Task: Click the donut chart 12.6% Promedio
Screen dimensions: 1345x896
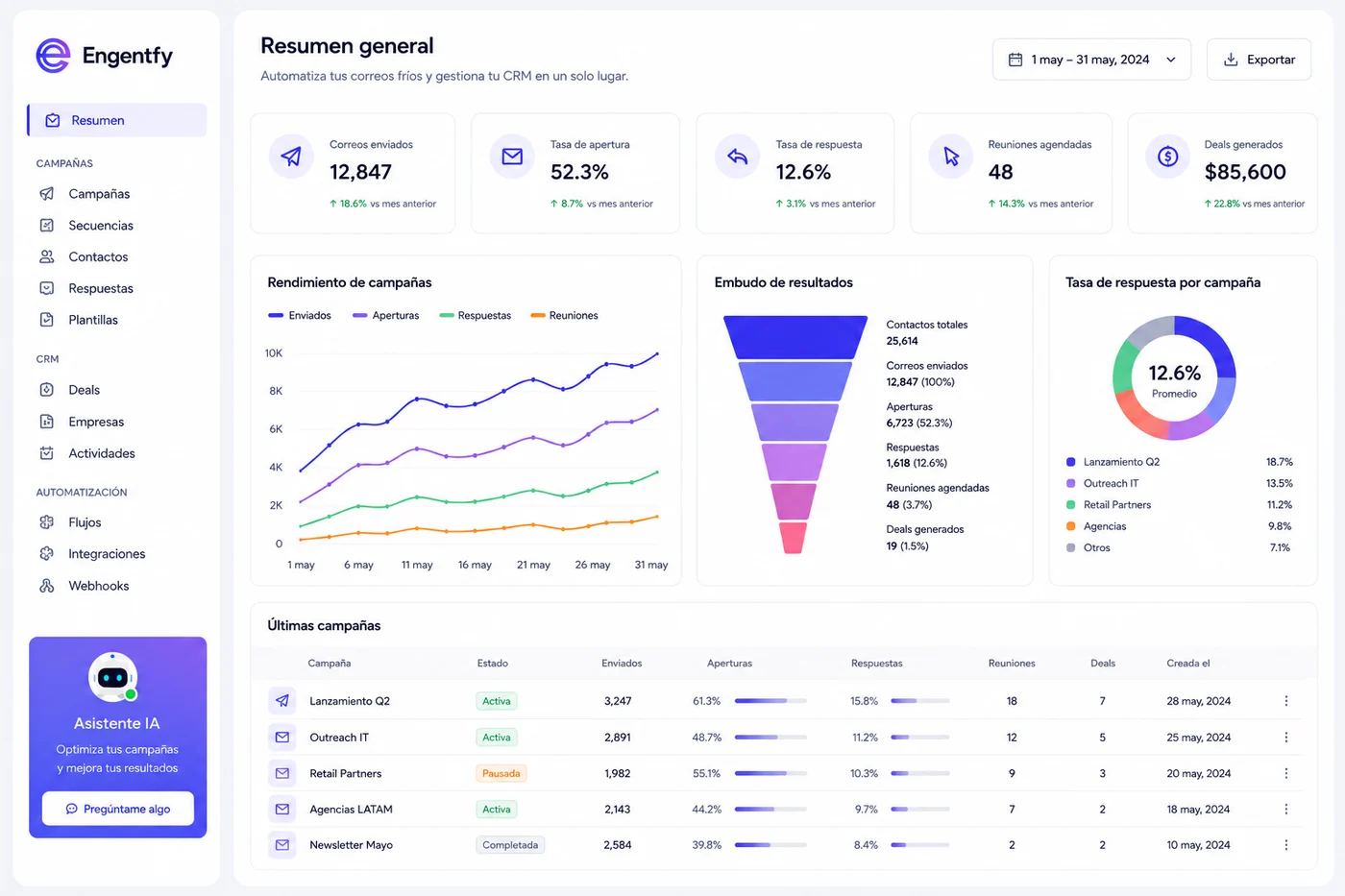Action: 1174,378
